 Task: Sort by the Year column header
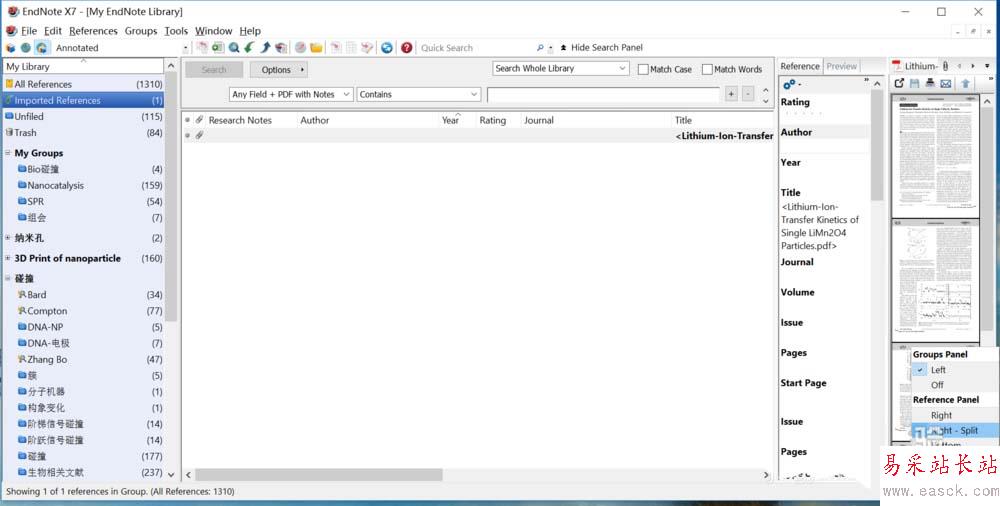[450, 120]
